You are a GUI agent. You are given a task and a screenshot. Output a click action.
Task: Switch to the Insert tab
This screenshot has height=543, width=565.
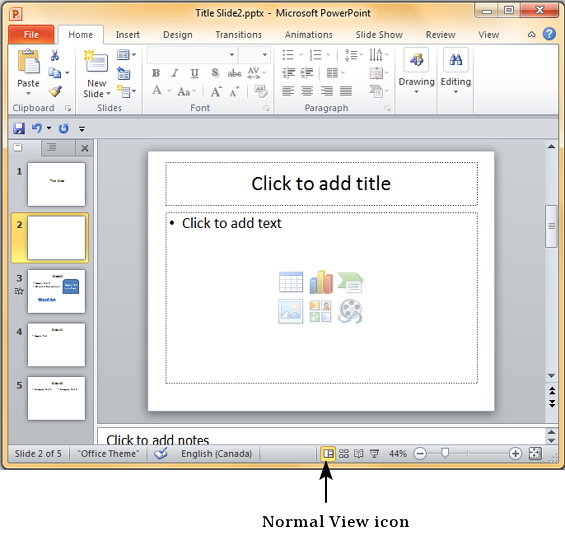click(128, 35)
